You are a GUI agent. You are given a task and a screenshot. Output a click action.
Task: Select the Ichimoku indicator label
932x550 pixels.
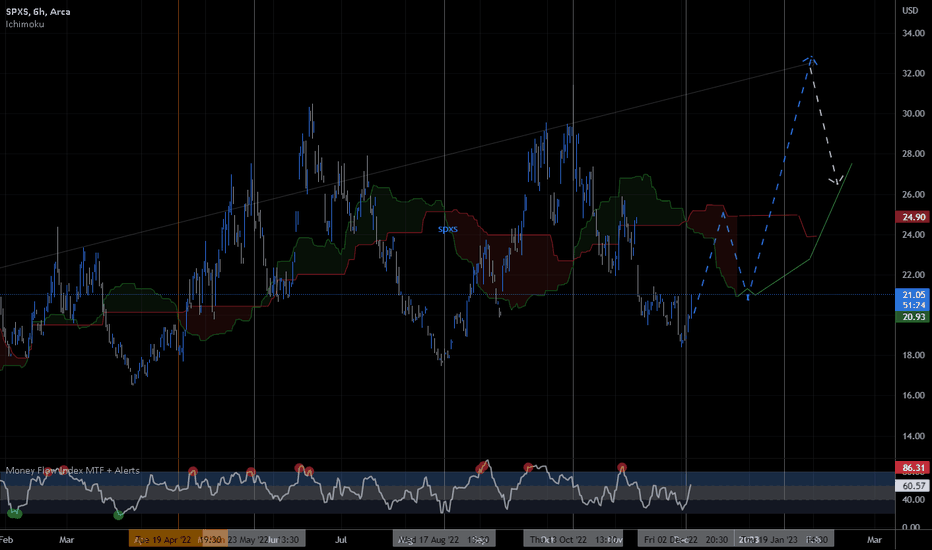coord(25,24)
